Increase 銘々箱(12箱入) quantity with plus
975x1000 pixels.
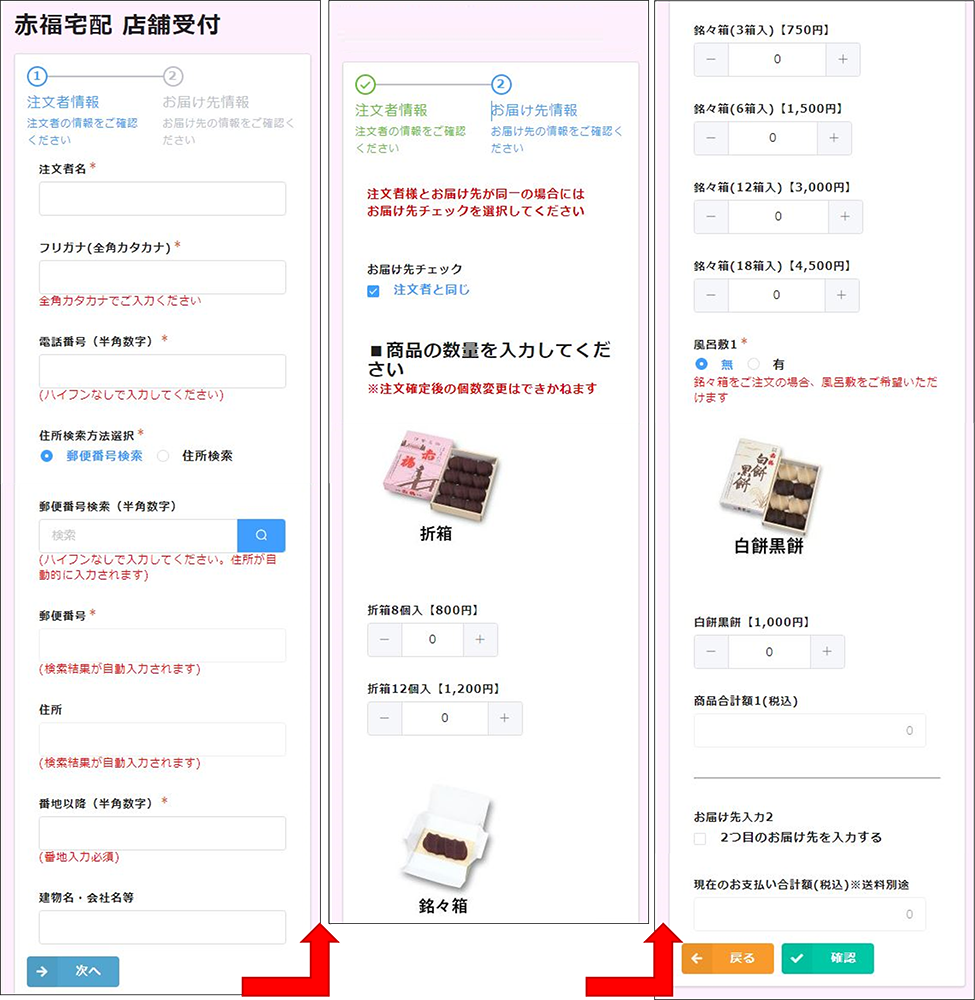click(845, 217)
